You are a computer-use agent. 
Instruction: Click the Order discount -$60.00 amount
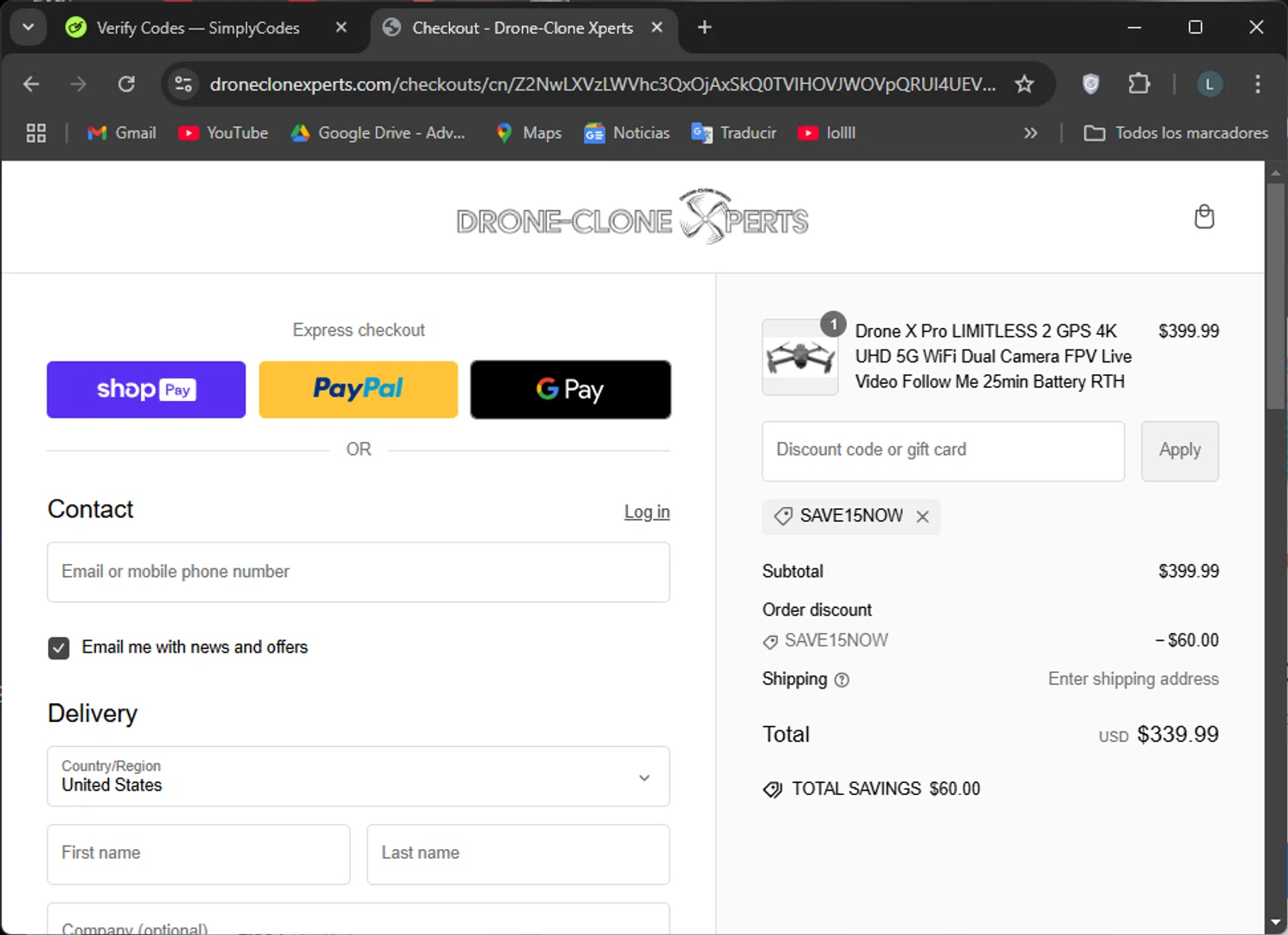(x=1187, y=641)
